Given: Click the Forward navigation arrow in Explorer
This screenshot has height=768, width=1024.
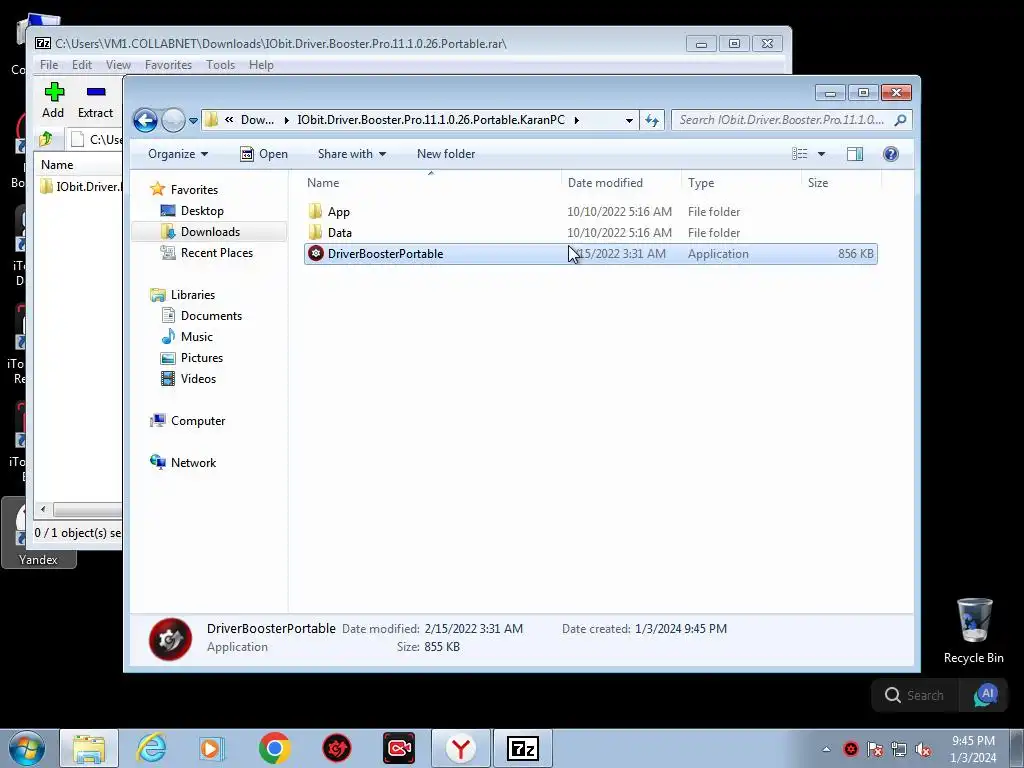Looking at the screenshot, I should [173, 120].
